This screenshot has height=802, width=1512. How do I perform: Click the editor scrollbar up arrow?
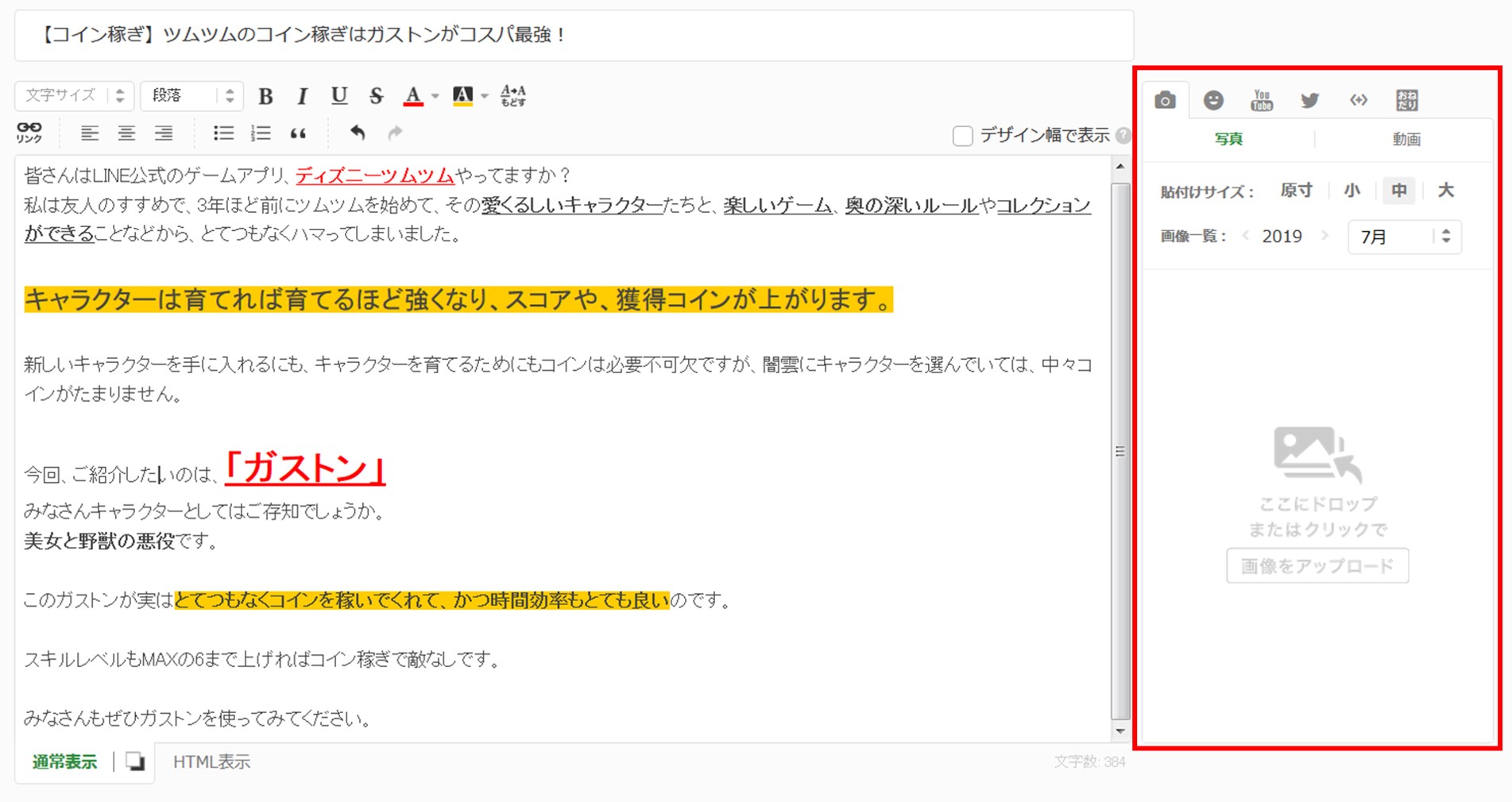pos(1120,167)
